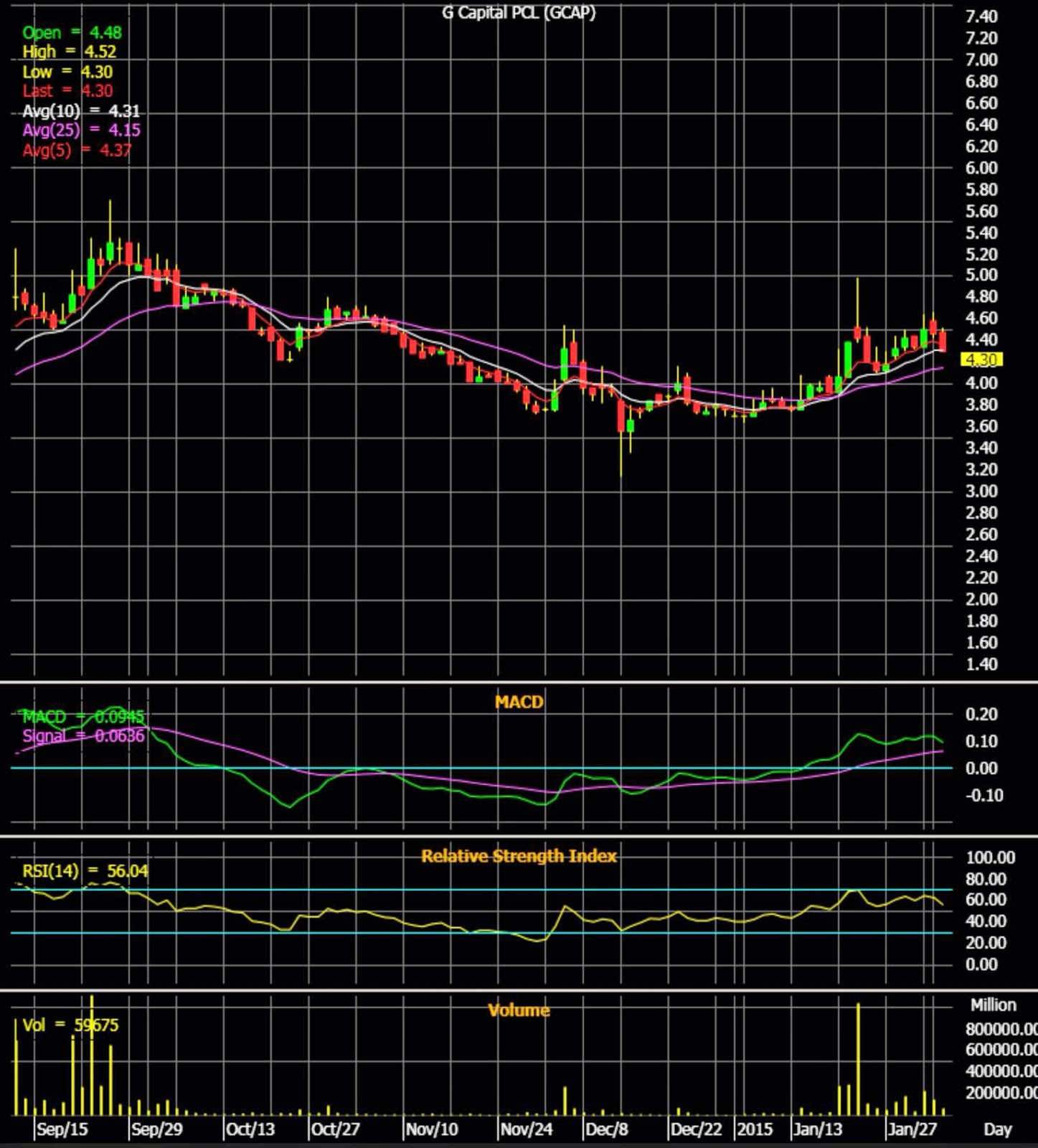Click the 800000 label on the volume axis

1001,1029
